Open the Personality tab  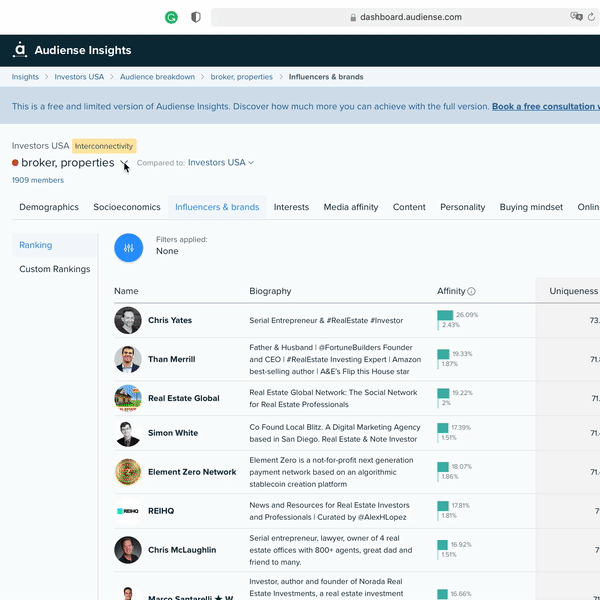pos(462,207)
